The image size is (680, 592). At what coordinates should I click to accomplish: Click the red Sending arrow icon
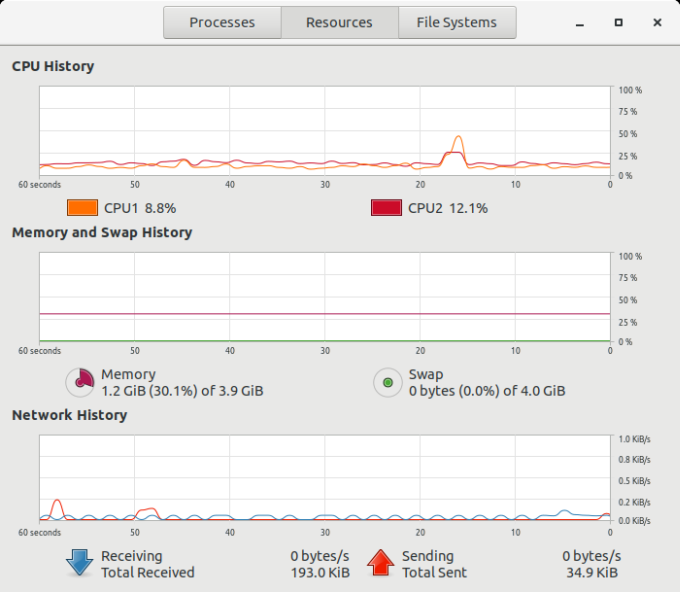[380, 563]
